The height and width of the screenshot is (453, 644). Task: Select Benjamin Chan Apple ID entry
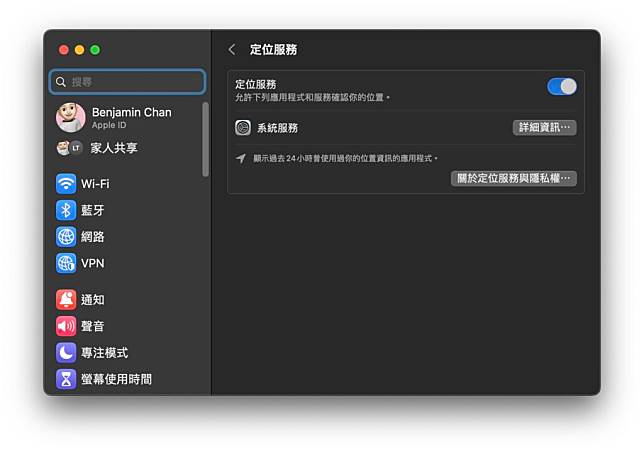[x=130, y=118]
